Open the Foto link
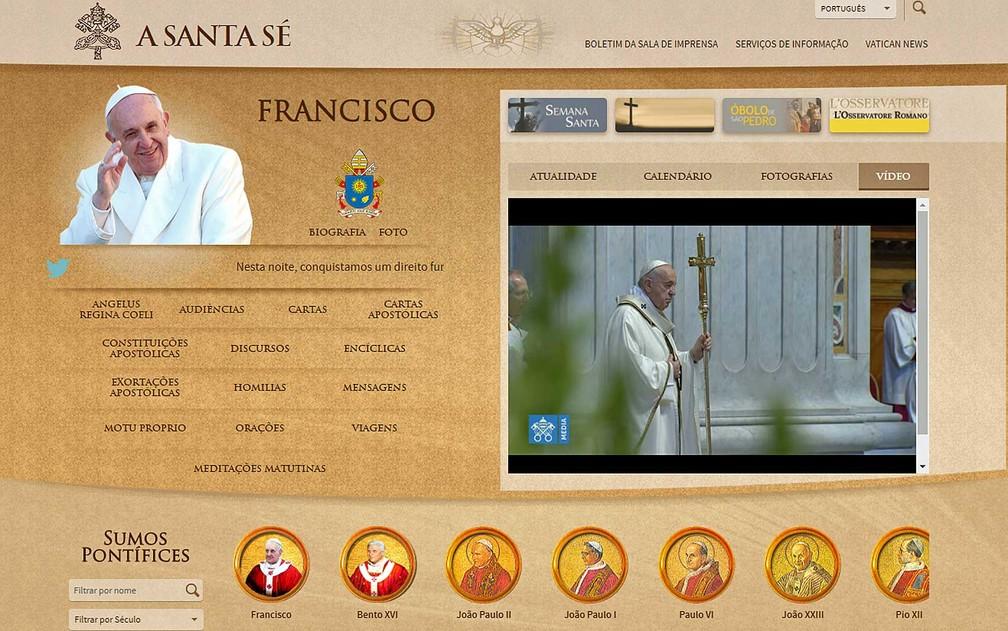Image resolution: width=1008 pixels, height=631 pixels. point(393,232)
